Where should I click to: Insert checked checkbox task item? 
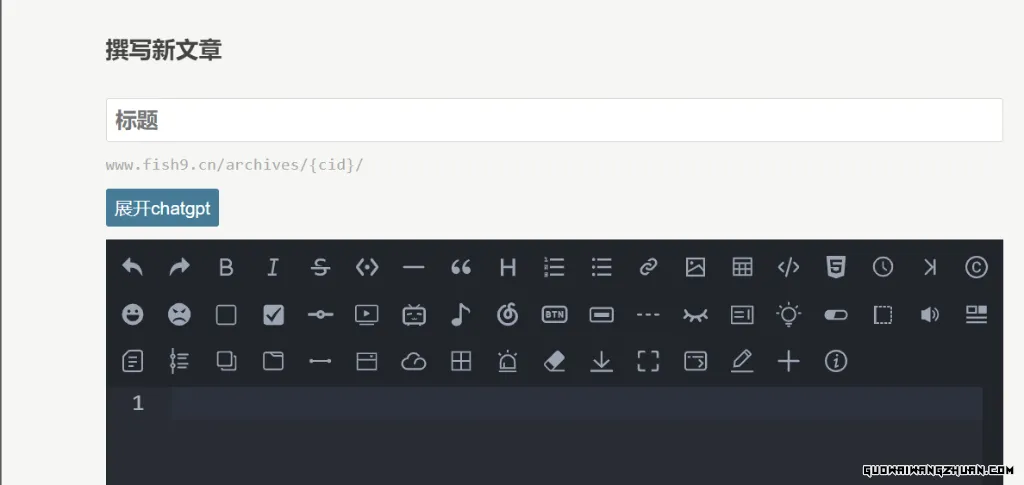point(273,315)
